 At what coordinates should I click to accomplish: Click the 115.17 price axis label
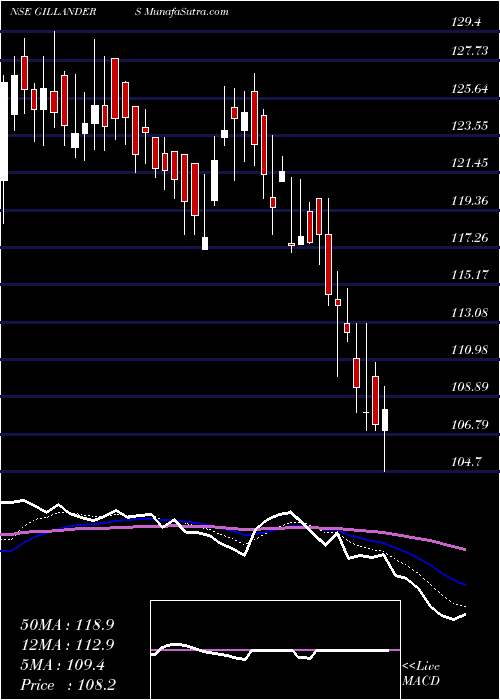(x=470, y=275)
